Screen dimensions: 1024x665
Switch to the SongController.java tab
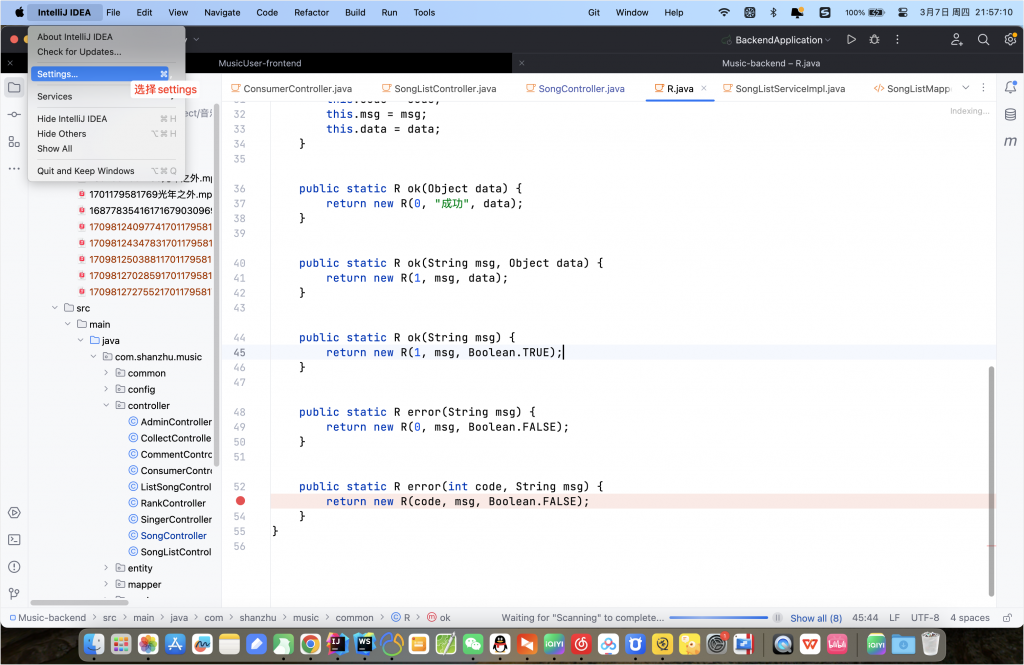tap(581, 89)
